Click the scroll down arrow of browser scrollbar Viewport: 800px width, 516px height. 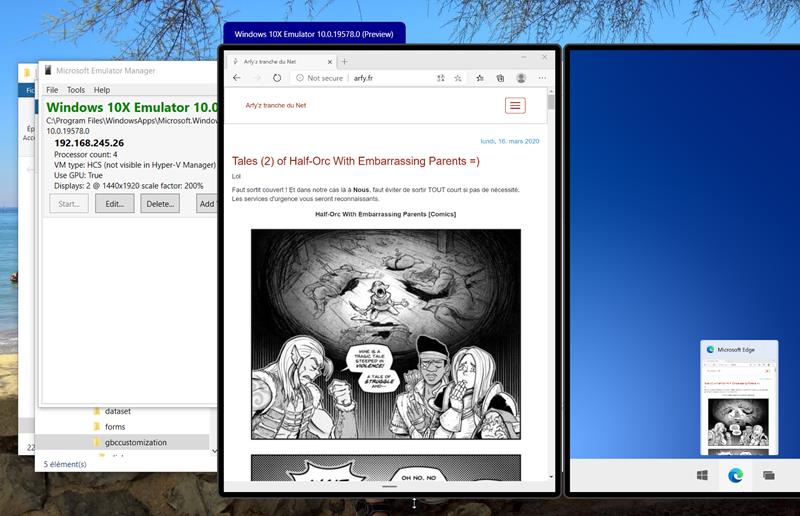coord(551,477)
